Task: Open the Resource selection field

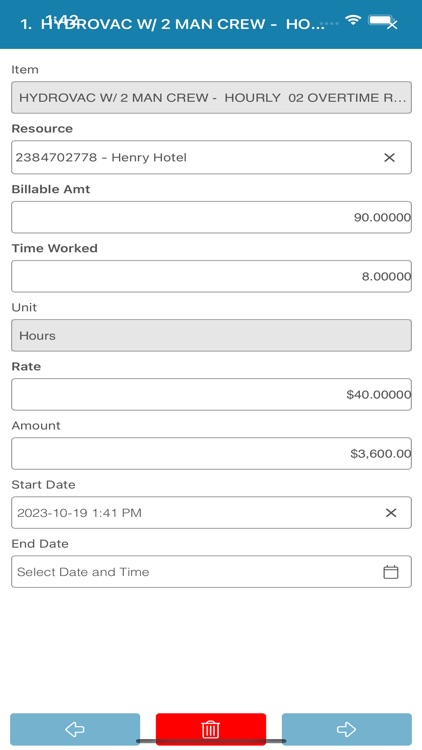Action: (211, 157)
